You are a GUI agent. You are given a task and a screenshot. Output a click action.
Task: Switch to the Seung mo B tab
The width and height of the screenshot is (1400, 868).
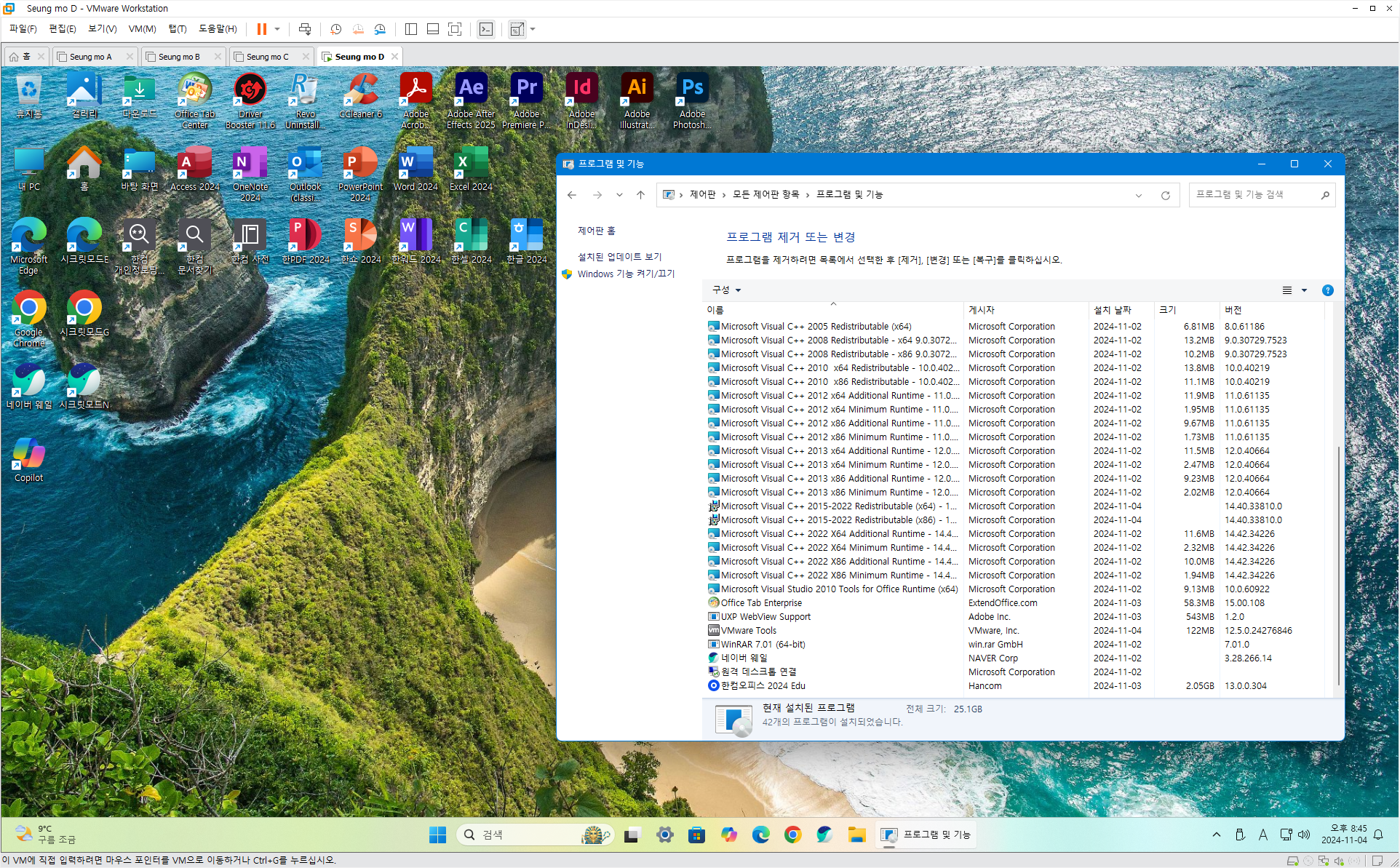point(179,57)
